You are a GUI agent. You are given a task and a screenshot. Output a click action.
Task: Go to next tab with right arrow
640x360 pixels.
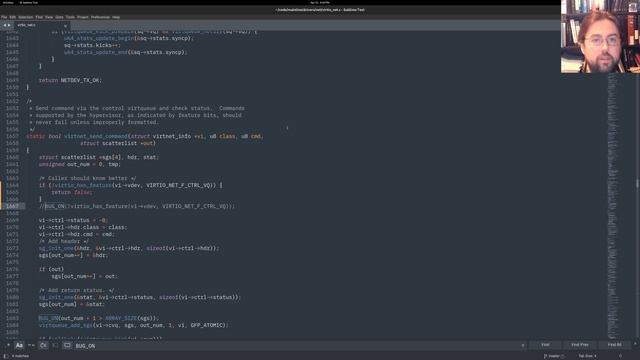[x=9, y=25]
